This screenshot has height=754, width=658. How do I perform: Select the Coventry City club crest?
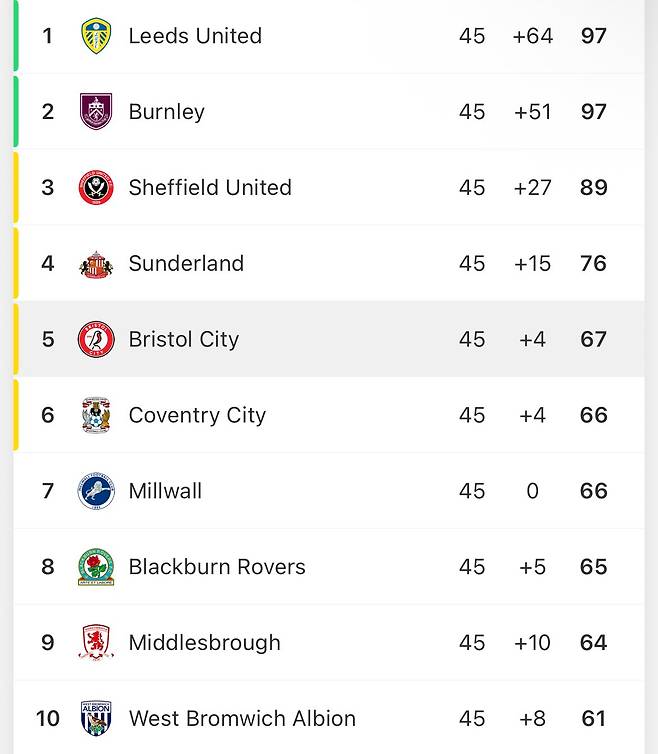pos(96,415)
